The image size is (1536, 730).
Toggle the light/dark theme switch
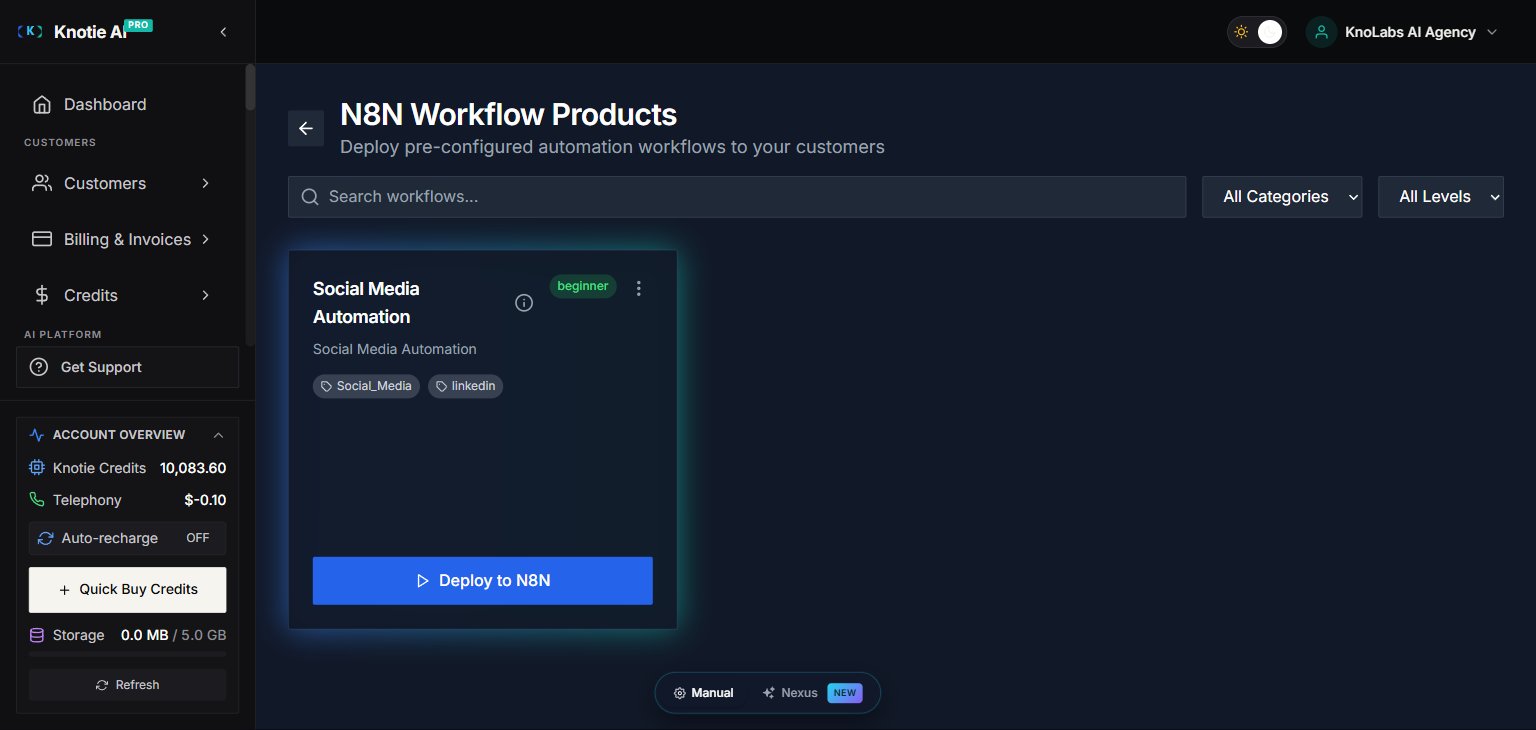click(1257, 32)
